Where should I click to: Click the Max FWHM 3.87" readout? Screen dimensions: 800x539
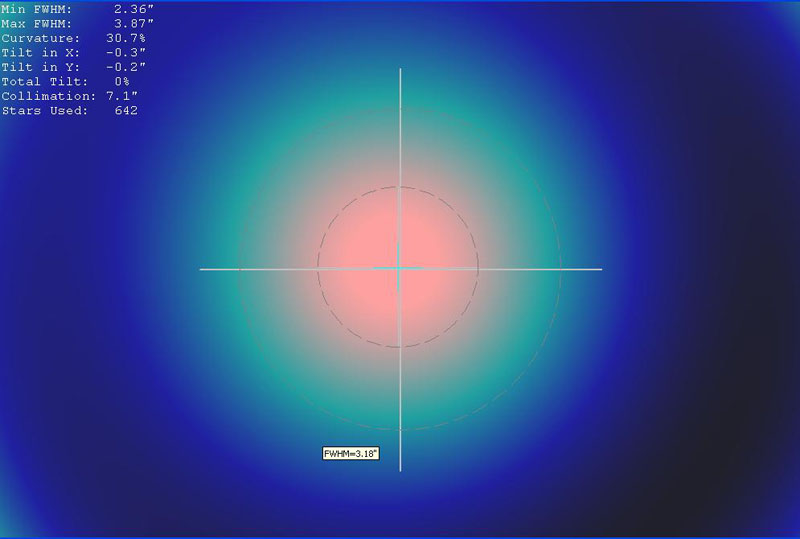point(78,24)
